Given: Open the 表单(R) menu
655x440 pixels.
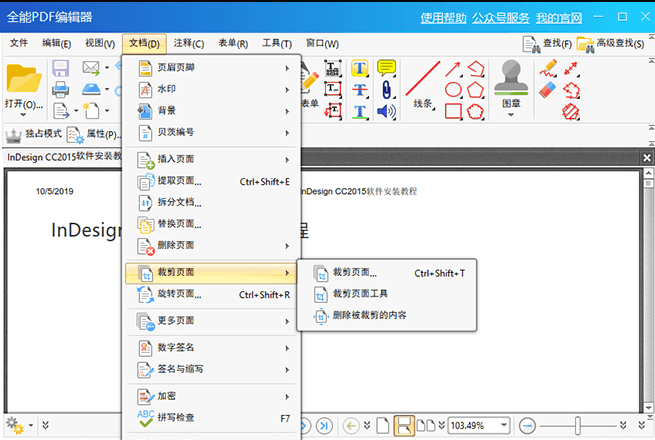Looking at the screenshot, I should click(x=233, y=43).
